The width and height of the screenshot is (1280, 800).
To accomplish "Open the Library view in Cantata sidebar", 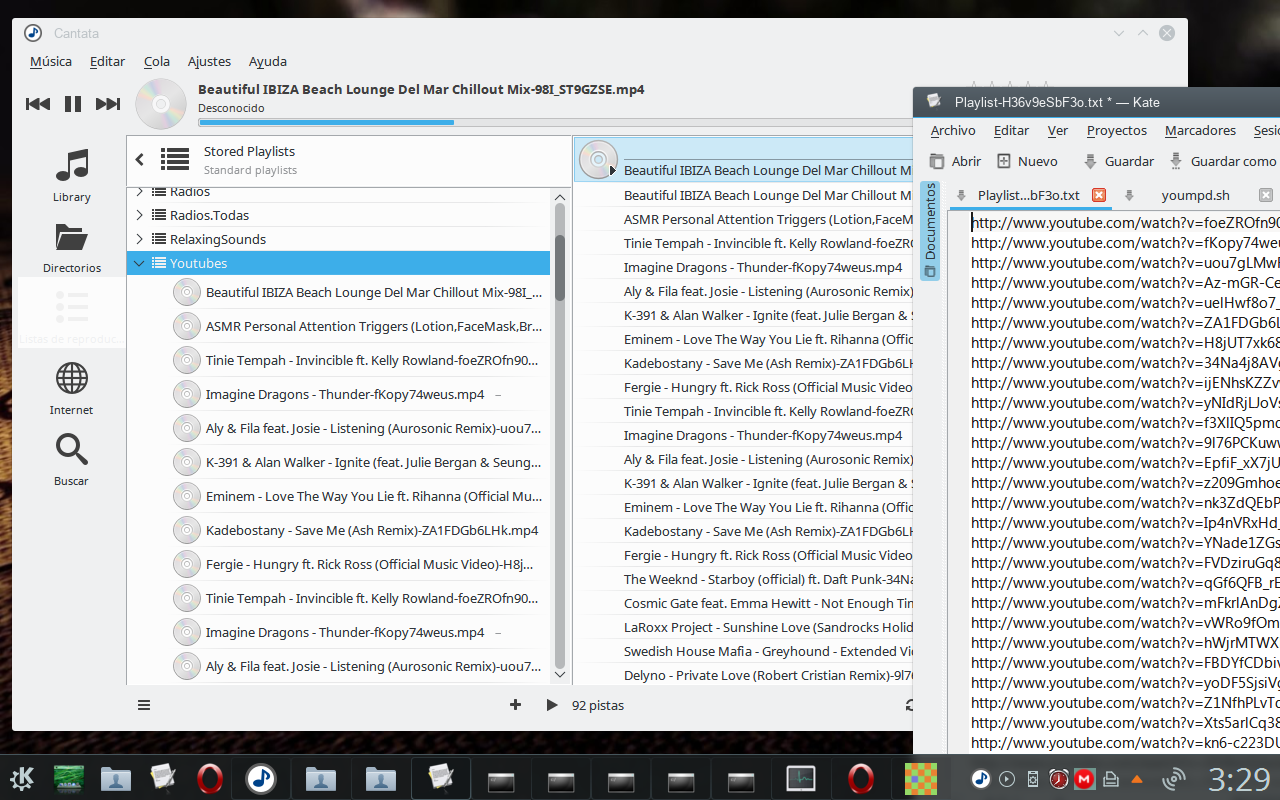I will (x=72, y=176).
